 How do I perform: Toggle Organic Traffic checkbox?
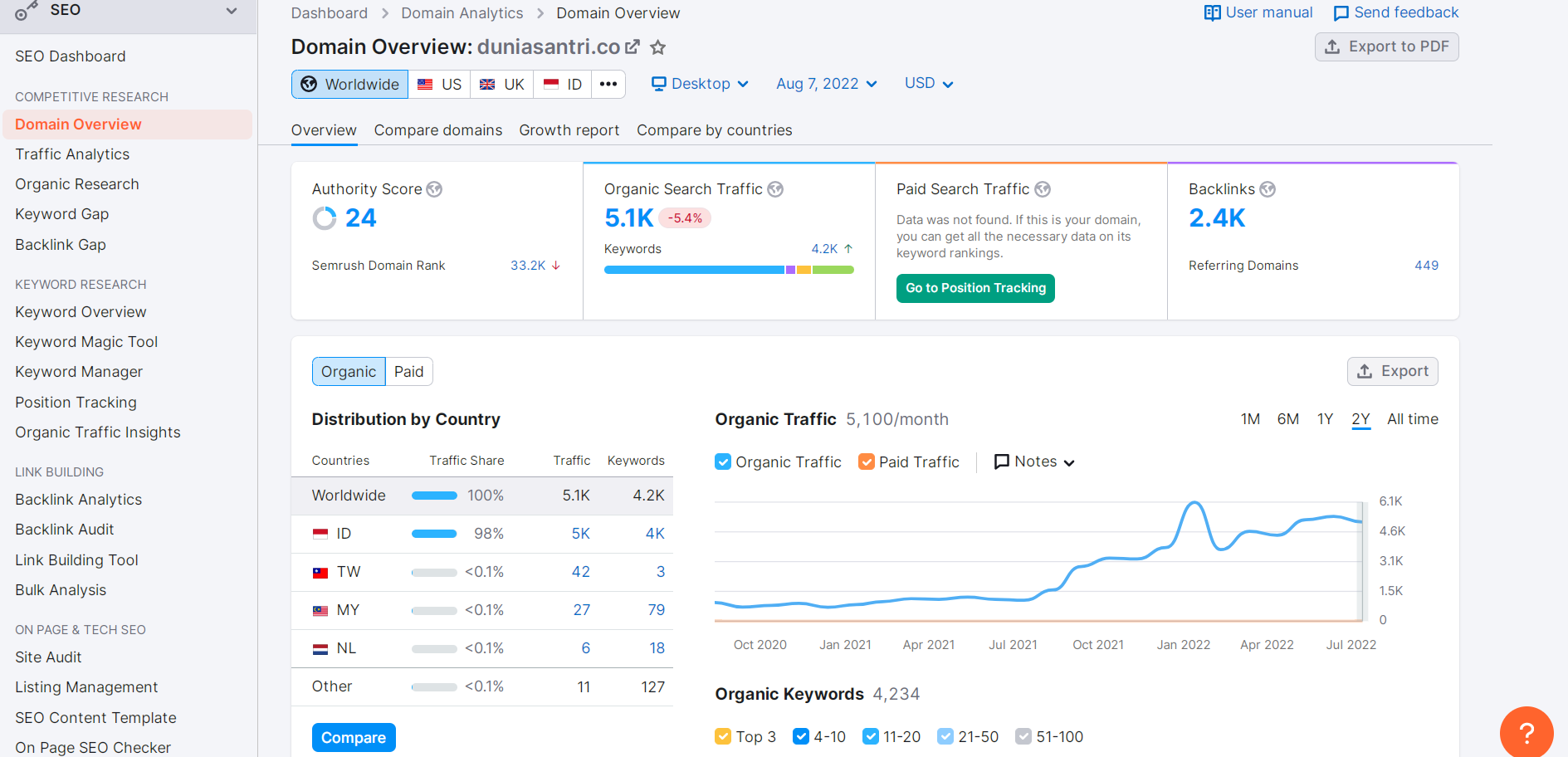[723, 462]
